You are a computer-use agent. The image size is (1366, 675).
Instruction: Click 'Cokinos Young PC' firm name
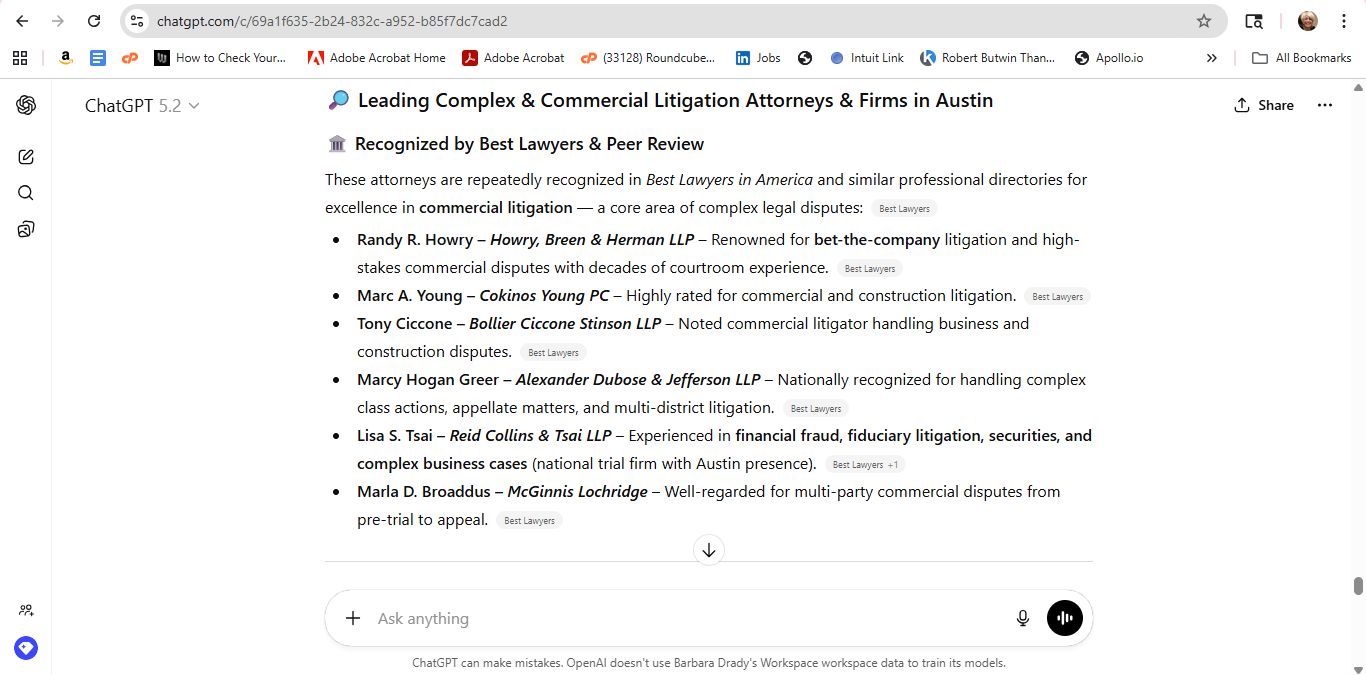coord(544,296)
